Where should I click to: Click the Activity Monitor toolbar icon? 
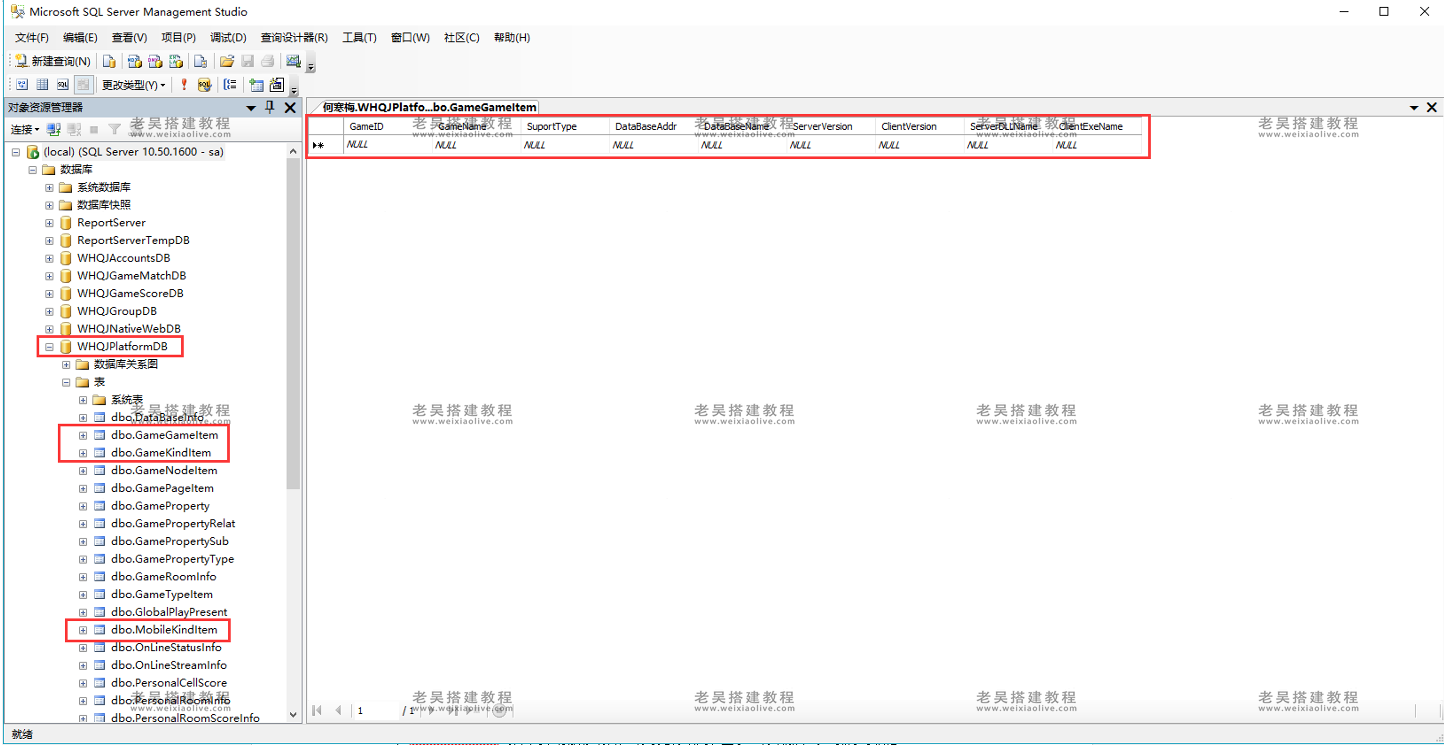(293, 61)
